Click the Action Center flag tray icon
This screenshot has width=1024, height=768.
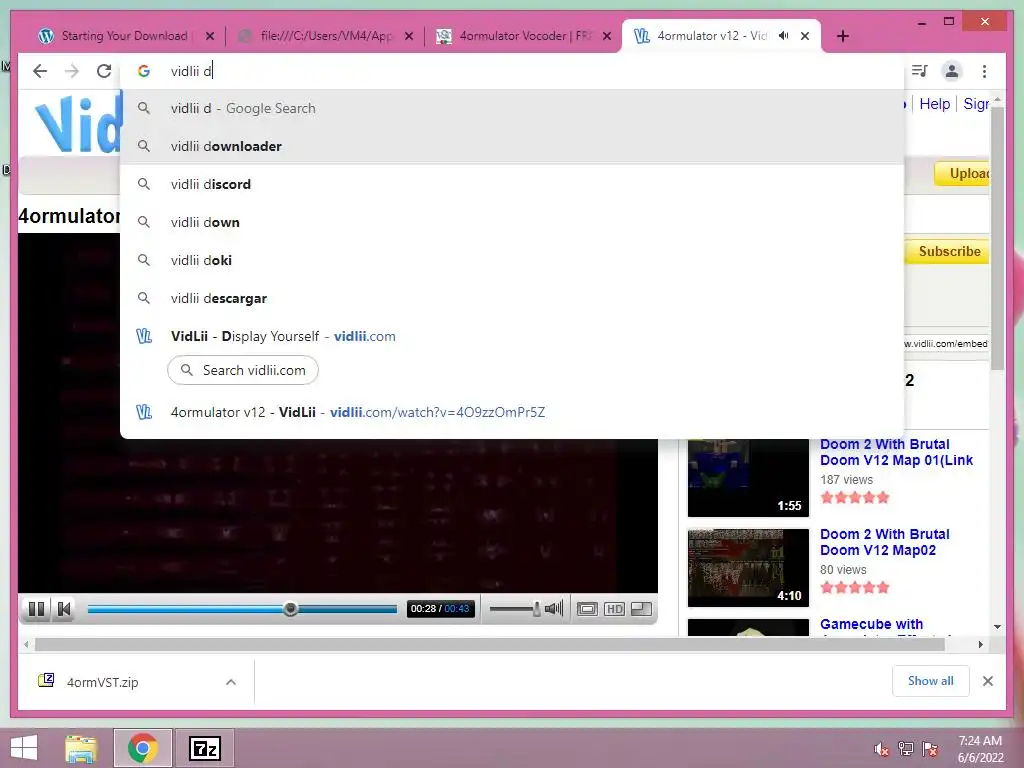930,749
